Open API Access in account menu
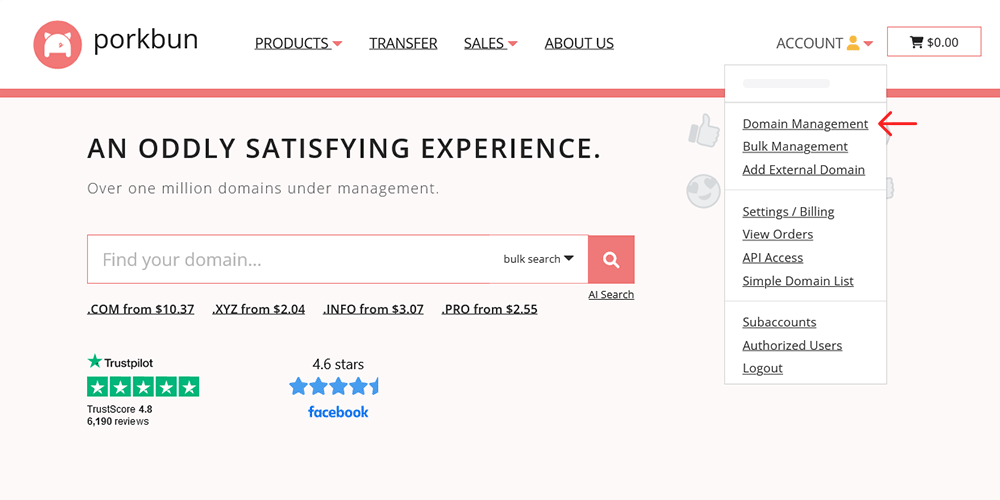 (x=772, y=258)
